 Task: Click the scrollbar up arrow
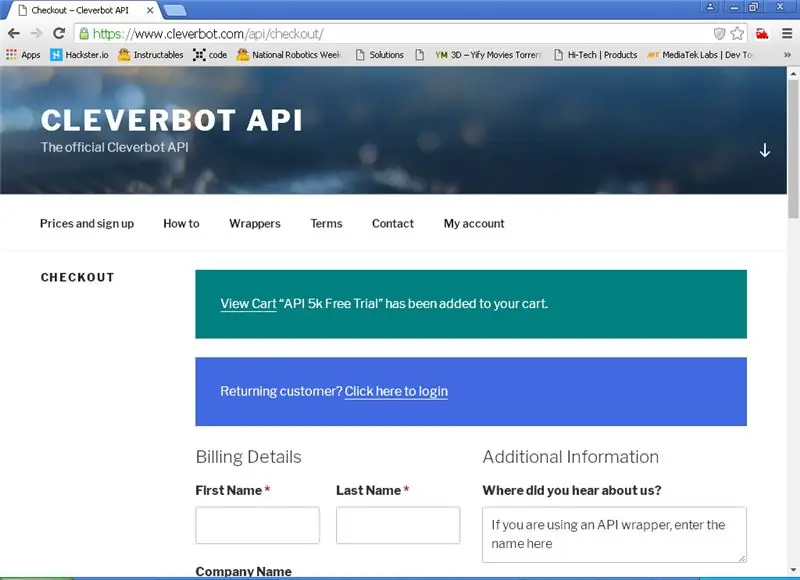(x=793, y=73)
